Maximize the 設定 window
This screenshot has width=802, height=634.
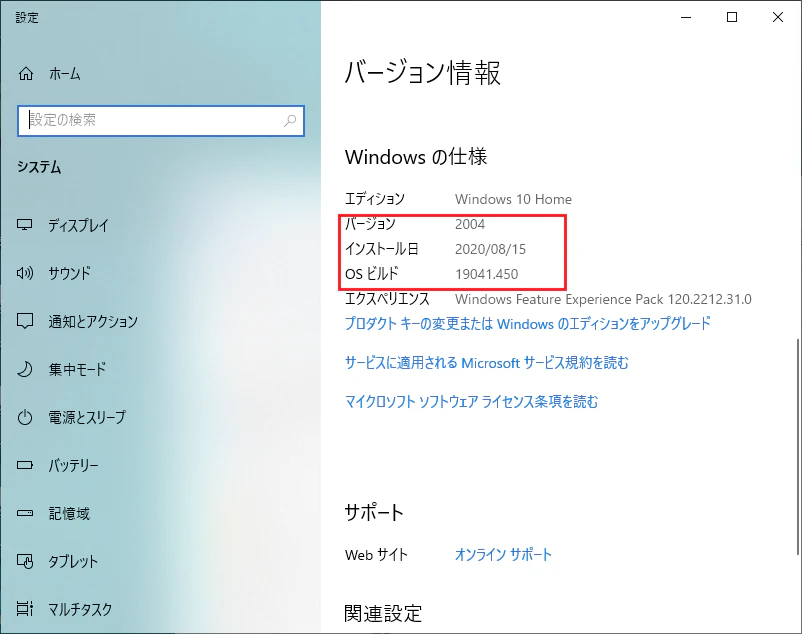tap(732, 17)
